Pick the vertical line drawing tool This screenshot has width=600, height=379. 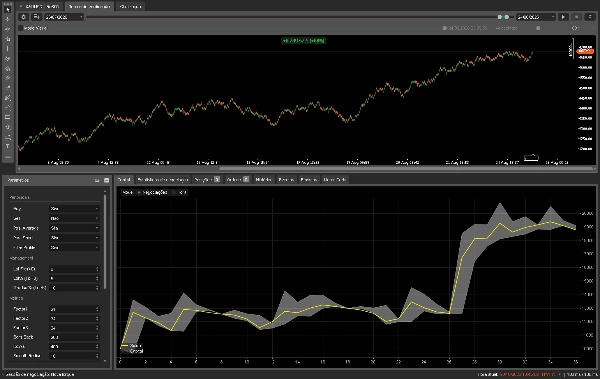point(7,49)
